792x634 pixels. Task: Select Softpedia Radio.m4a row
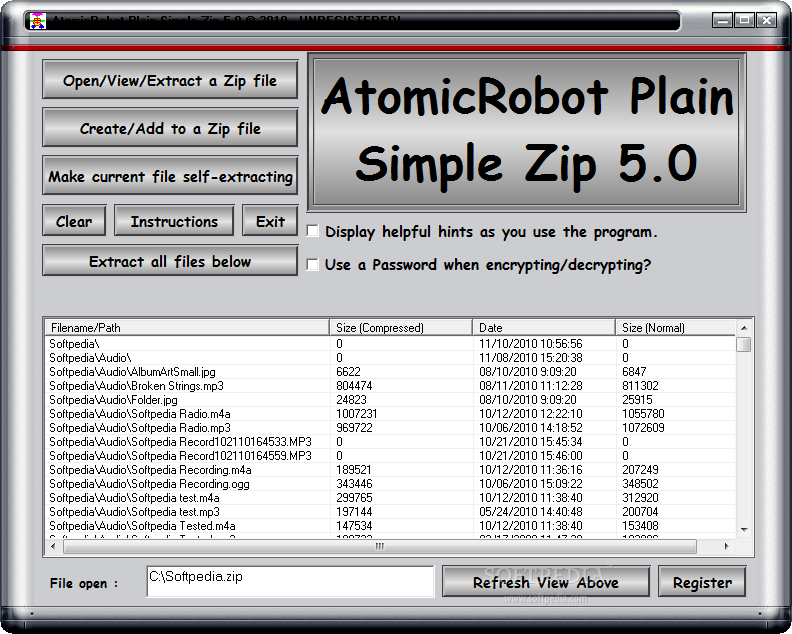(x=390, y=414)
